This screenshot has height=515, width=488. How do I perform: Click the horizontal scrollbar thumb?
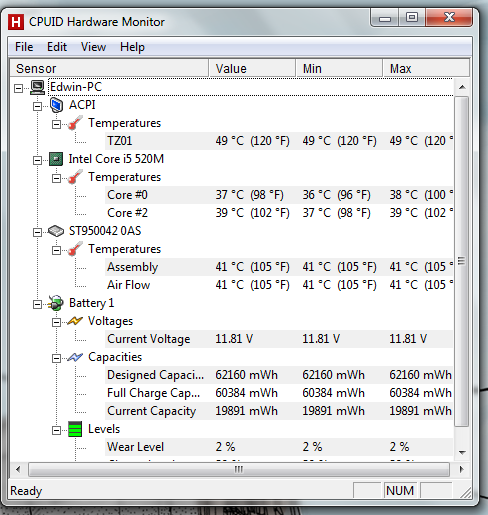click(x=239, y=469)
